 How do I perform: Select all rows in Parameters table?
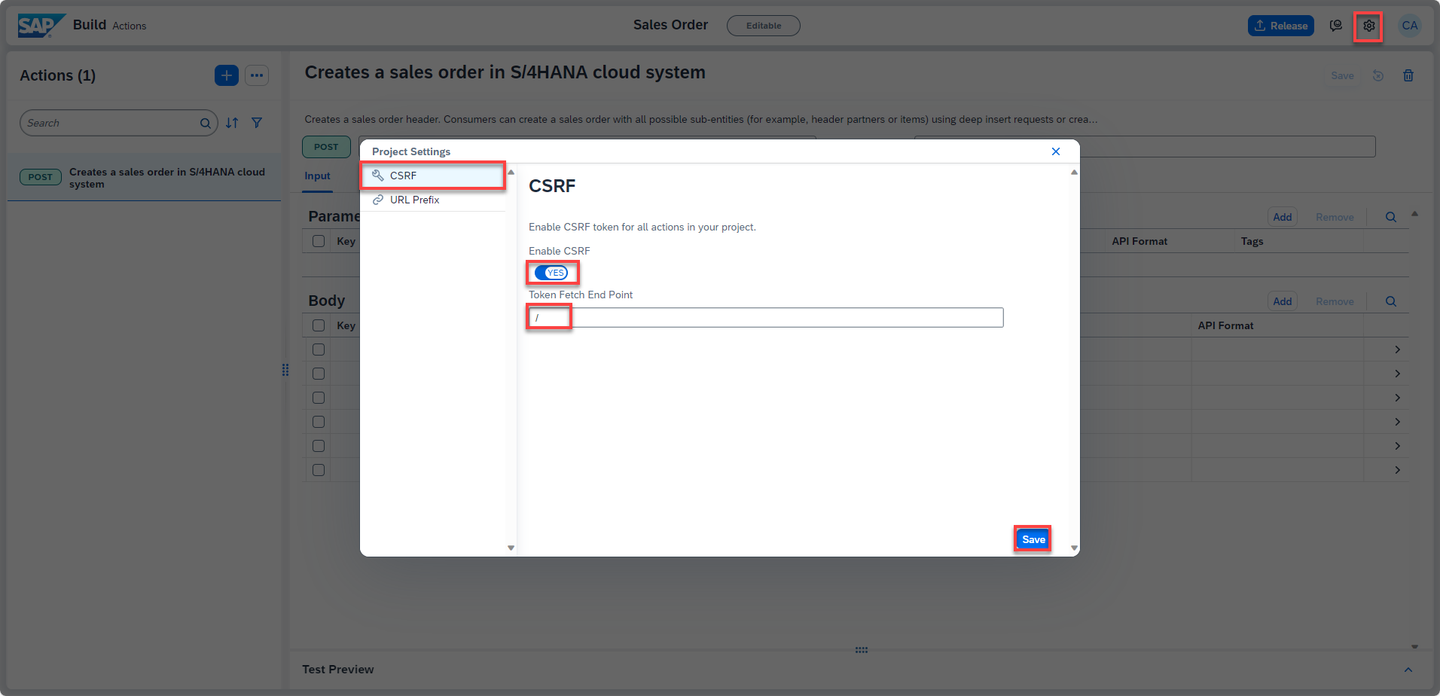pyautogui.click(x=318, y=241)
